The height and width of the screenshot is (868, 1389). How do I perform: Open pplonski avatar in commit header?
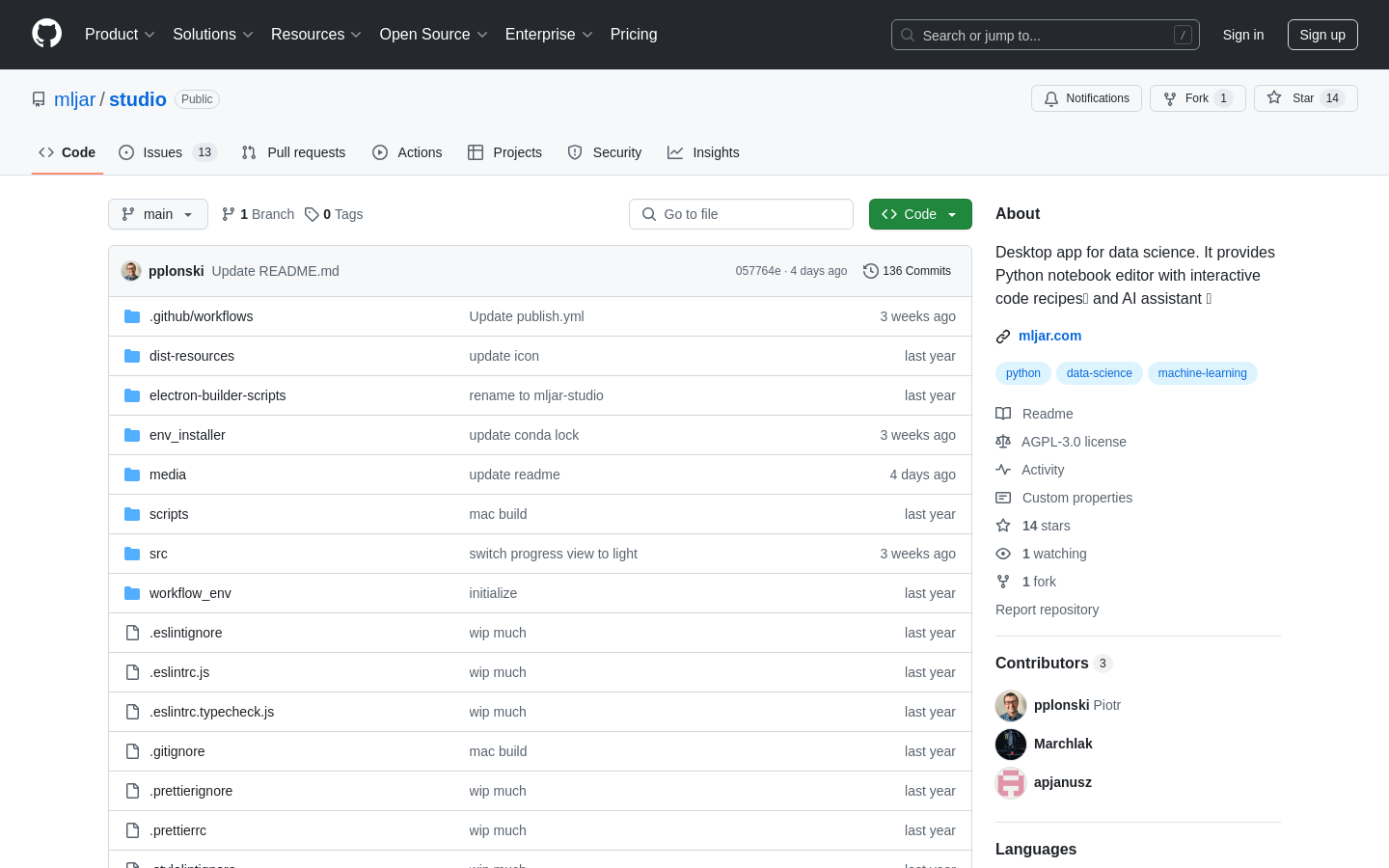tap(131, 271)
